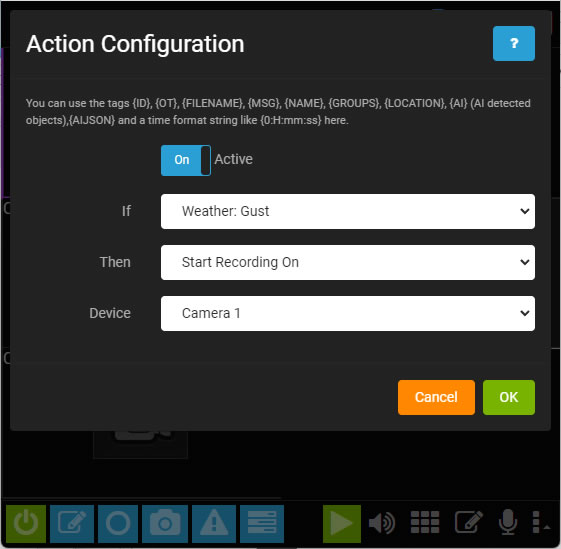561x549 pixels.
Task: Expand the Device dropdown showing Camera 1
Action: [x=348, y=314]
